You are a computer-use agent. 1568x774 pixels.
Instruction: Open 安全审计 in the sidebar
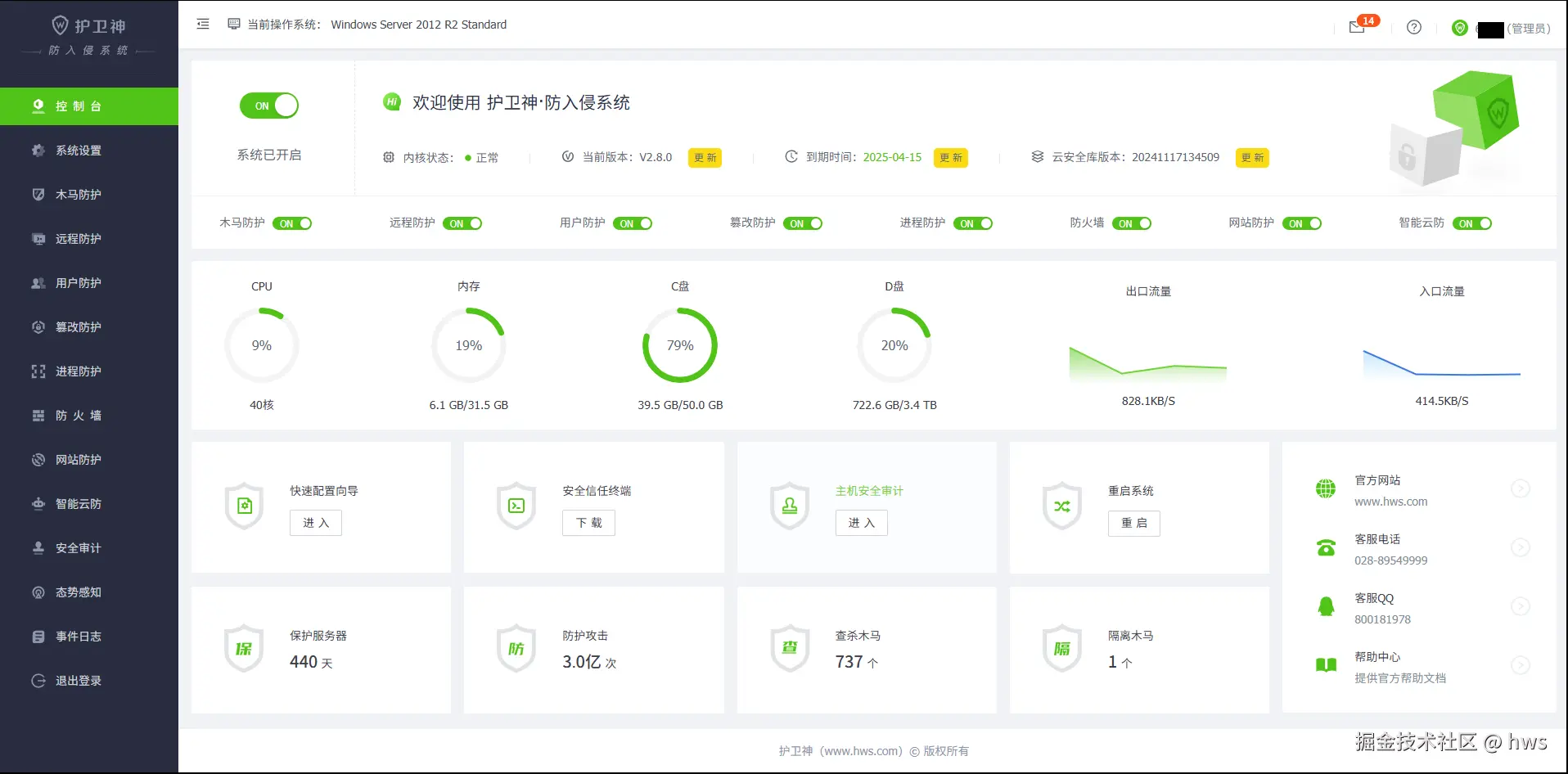[x=89, y=548]
